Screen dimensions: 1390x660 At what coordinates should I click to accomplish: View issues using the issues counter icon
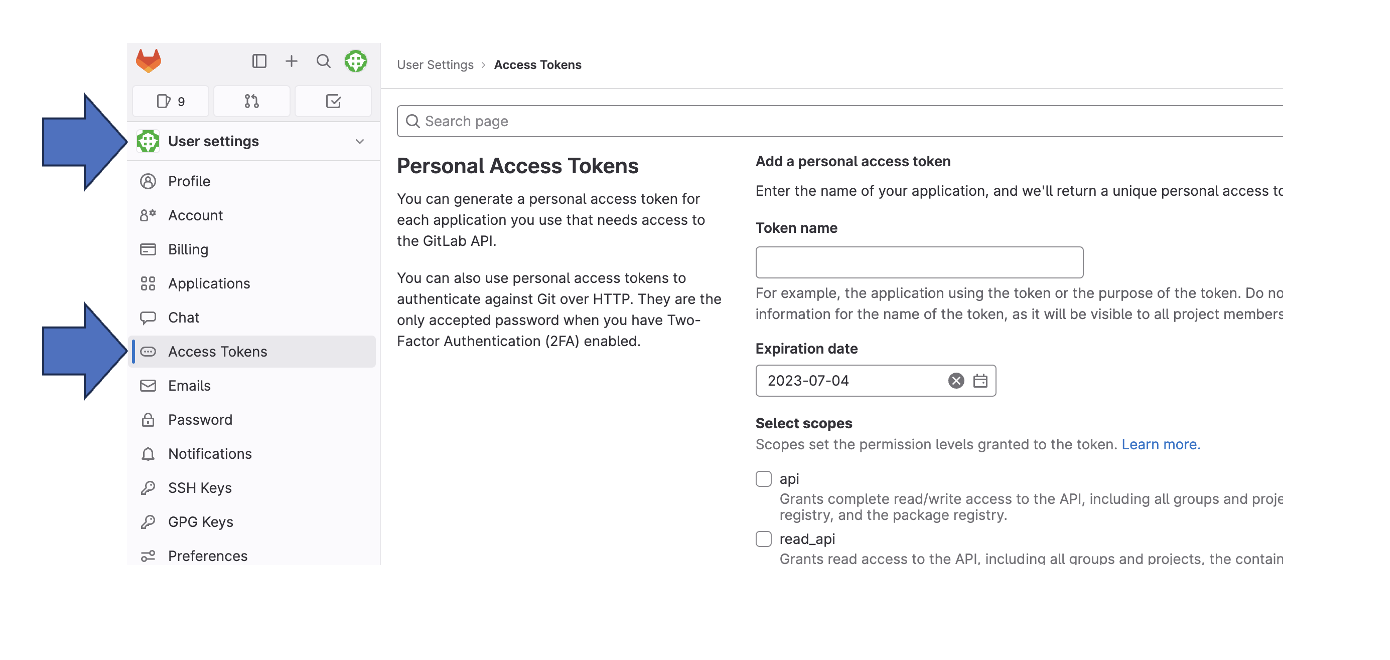[170, 101]
